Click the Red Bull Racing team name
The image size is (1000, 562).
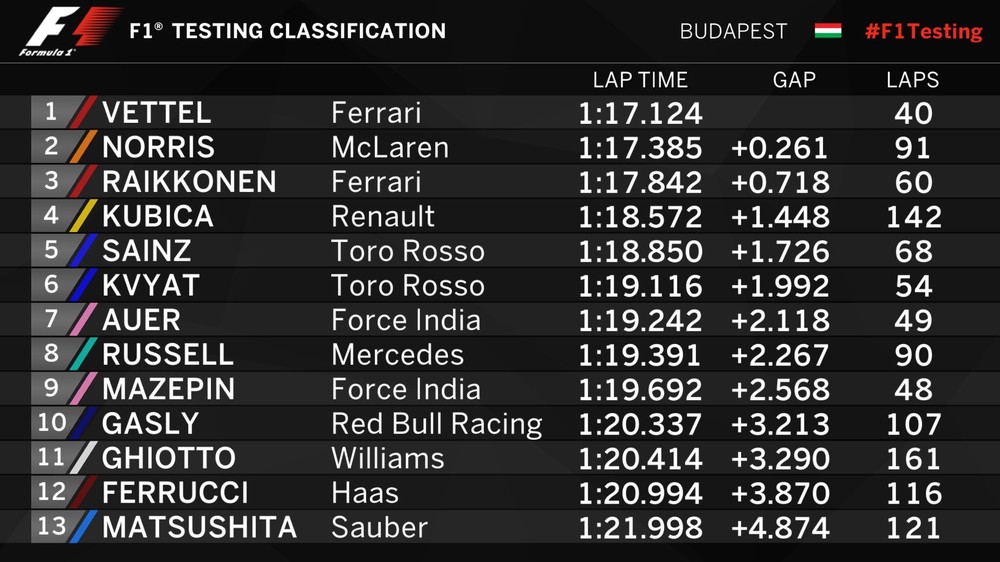(436, 424)
